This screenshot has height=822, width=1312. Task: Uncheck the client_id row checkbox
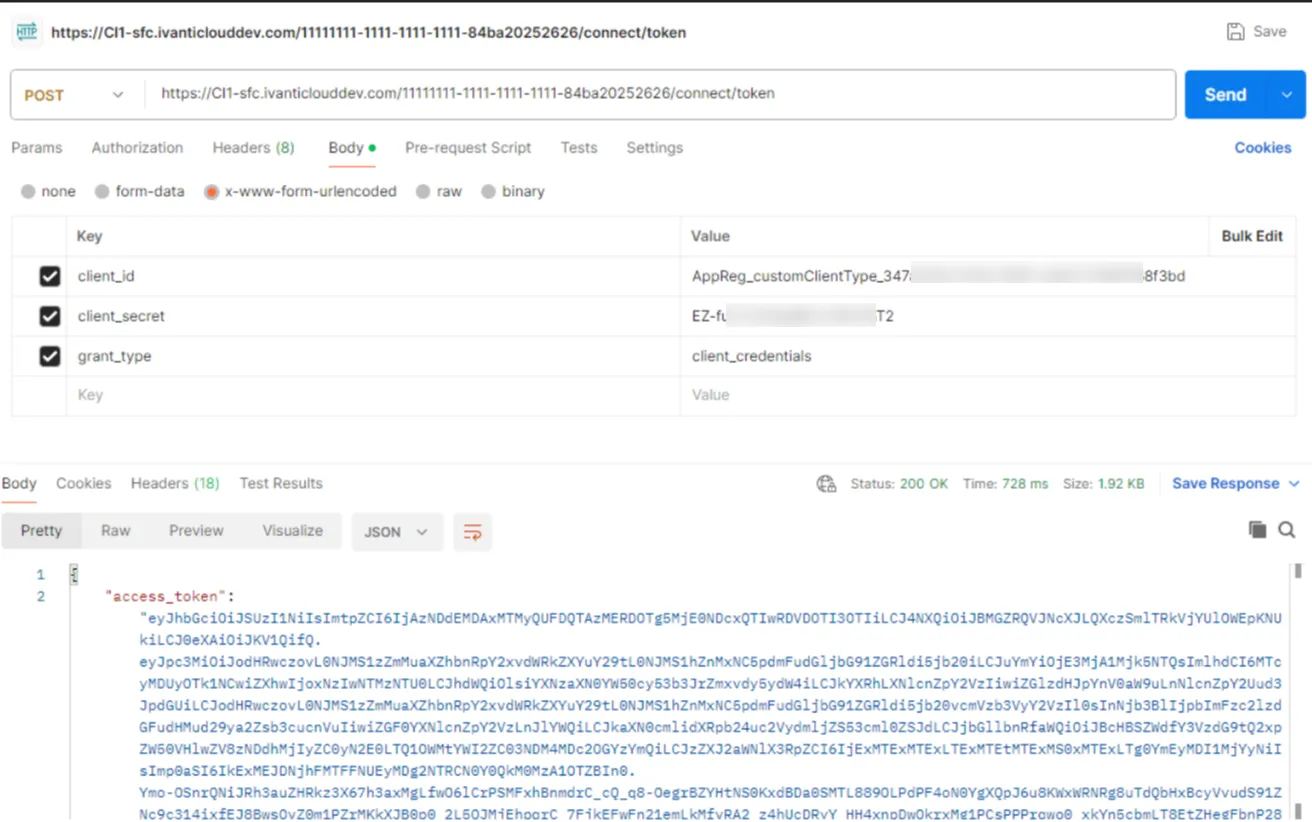pos(49,276)
